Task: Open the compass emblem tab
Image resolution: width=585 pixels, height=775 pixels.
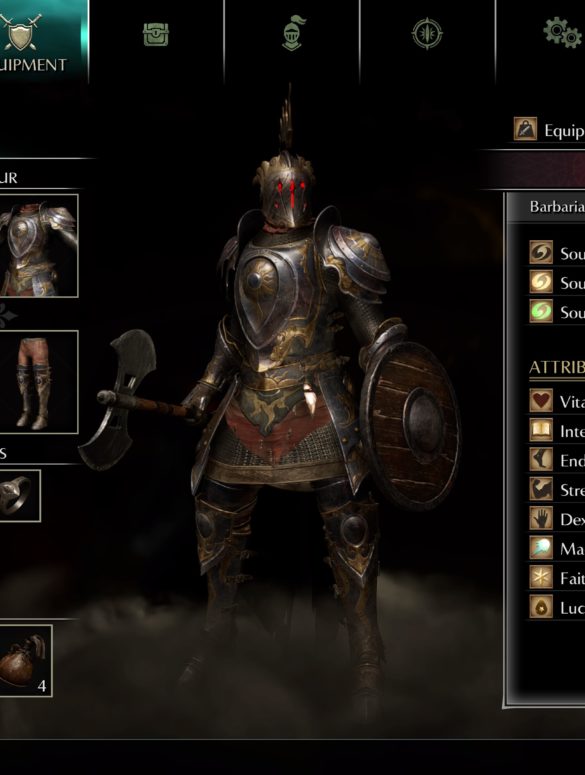Action: 427,34
